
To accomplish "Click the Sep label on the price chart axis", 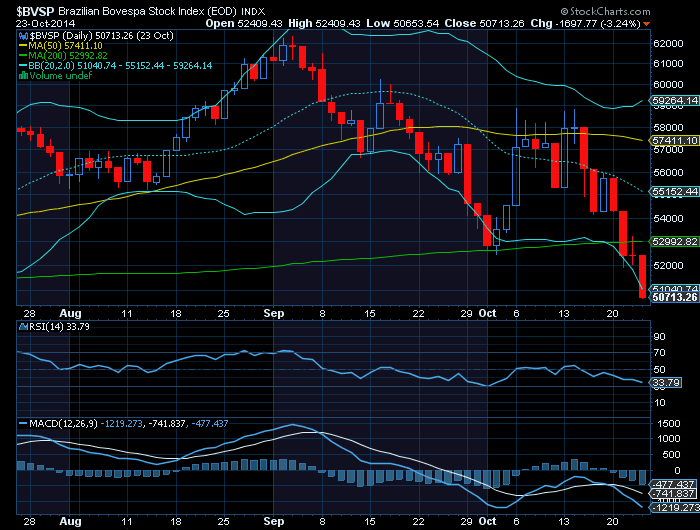I will [274, 313].
